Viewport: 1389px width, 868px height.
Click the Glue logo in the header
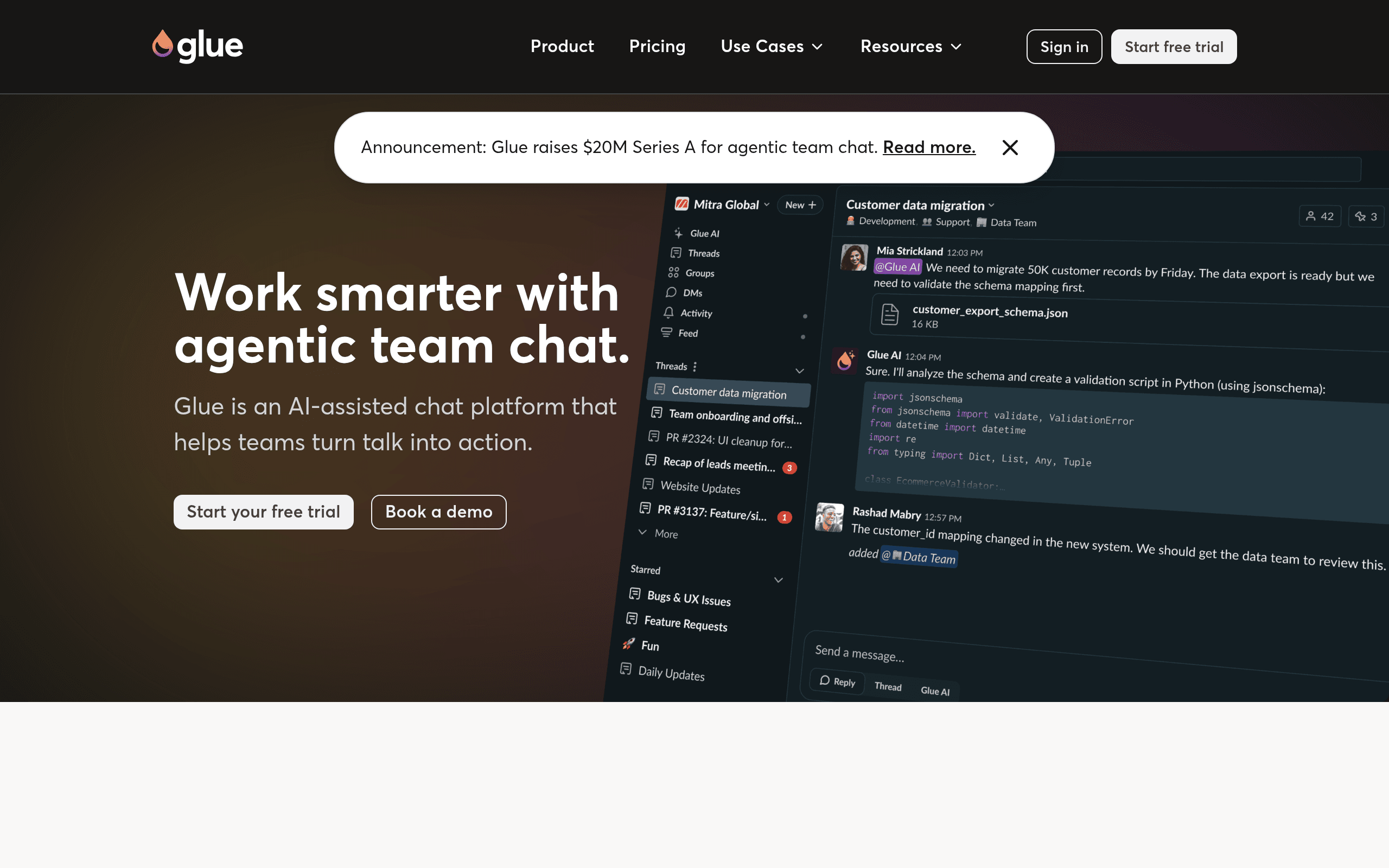coord(197,46)
